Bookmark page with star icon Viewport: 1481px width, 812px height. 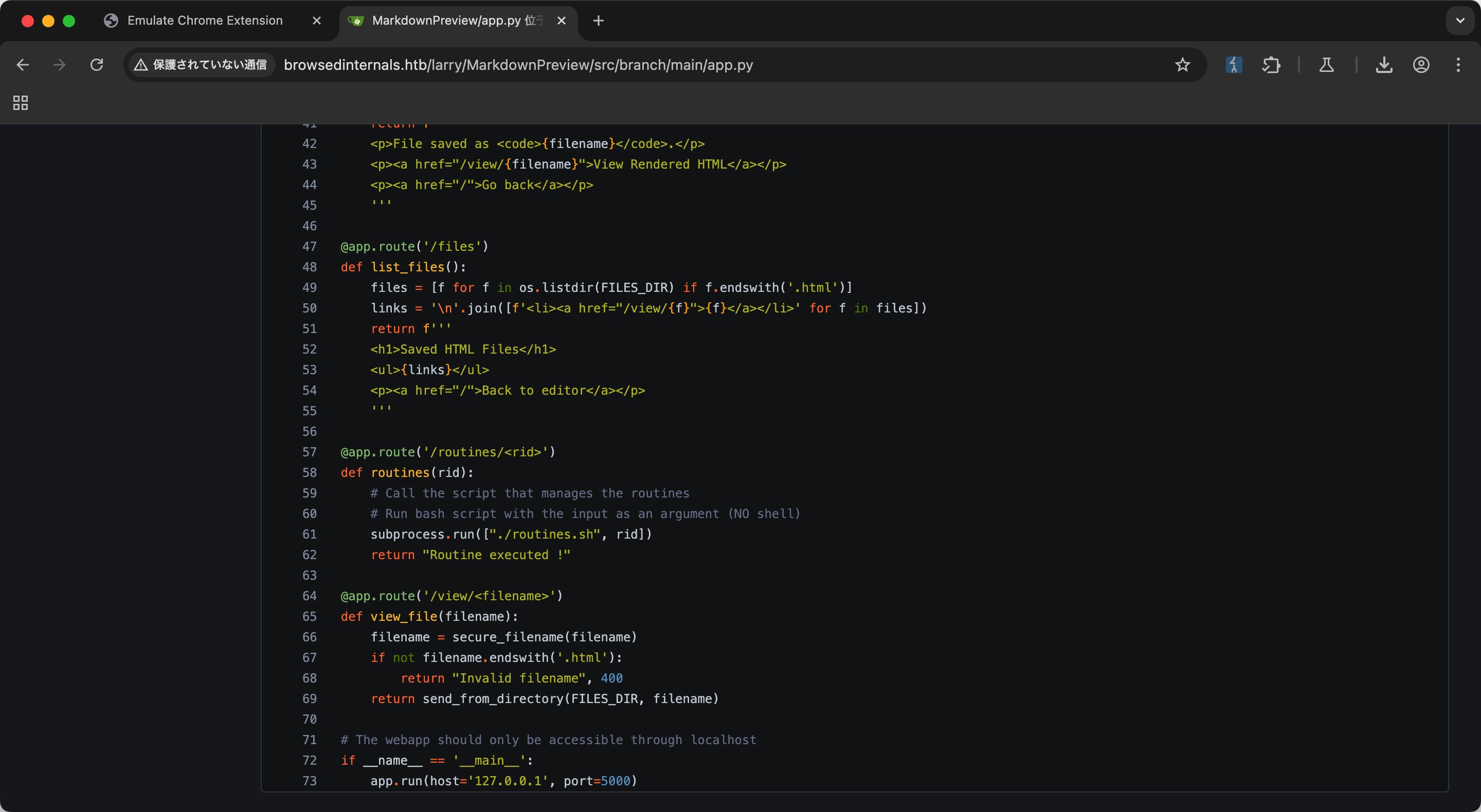(1182, 65)
